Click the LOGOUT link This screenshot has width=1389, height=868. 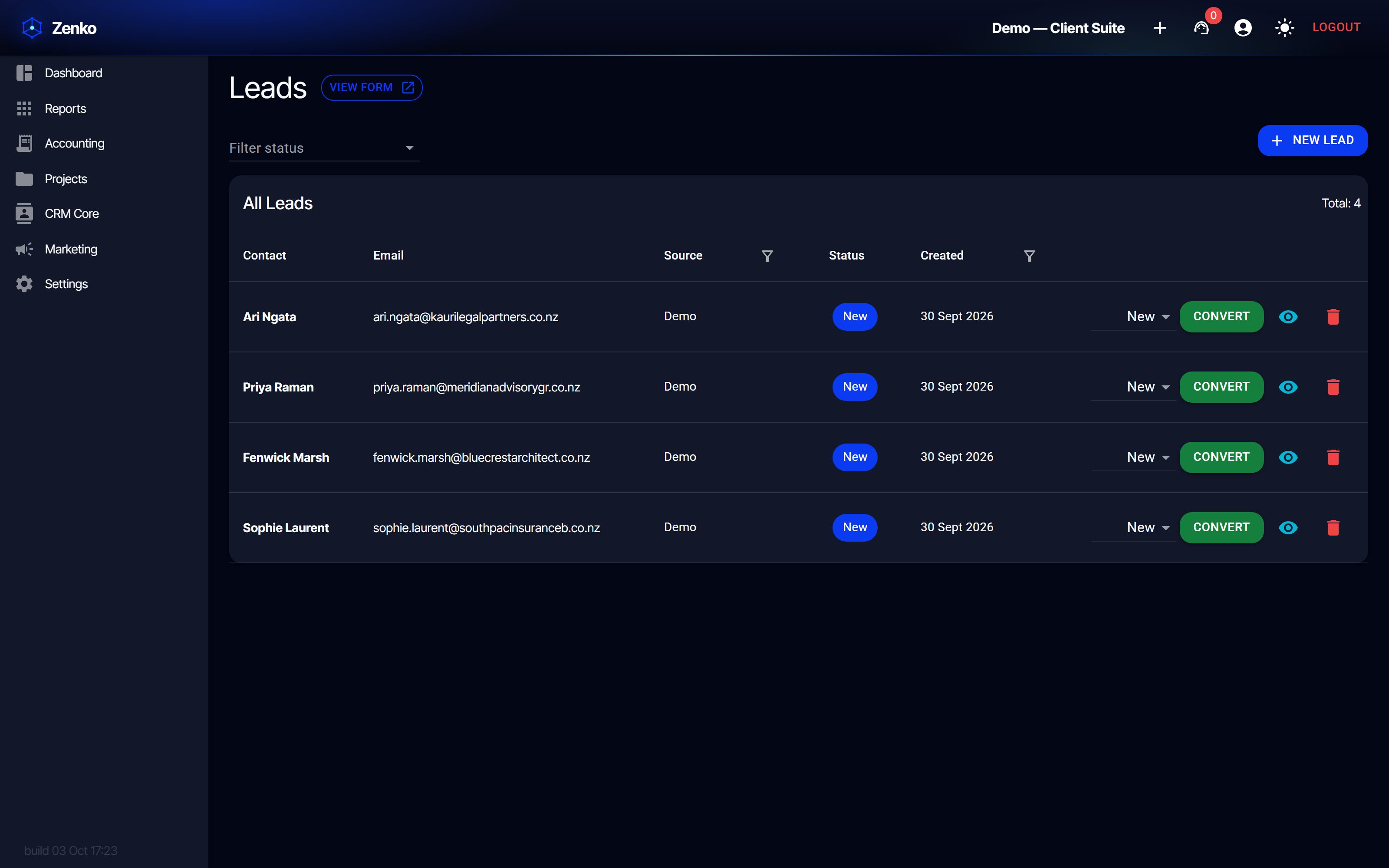[1336, 27]
